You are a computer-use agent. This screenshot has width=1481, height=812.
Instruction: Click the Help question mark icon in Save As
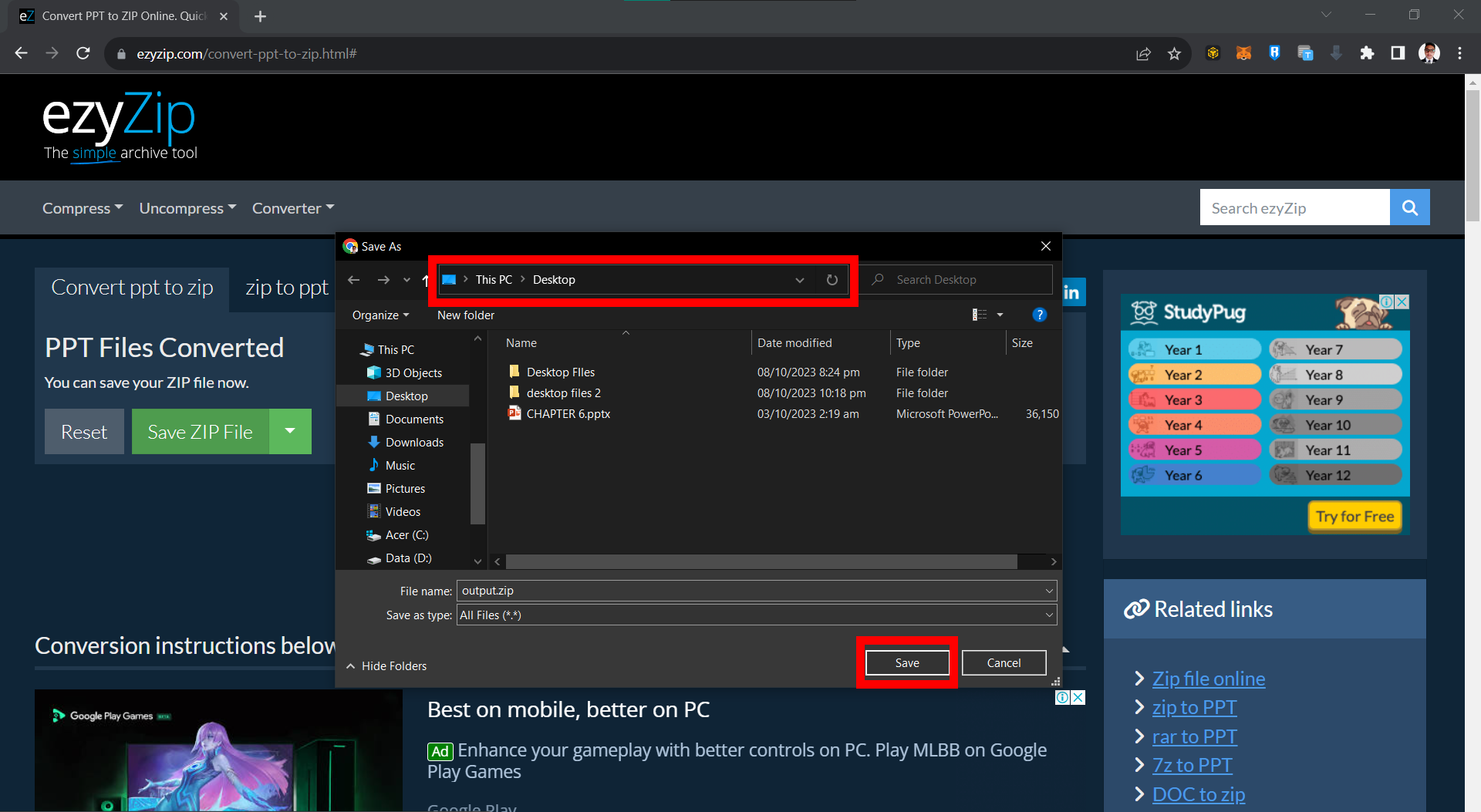(1039, 315)
